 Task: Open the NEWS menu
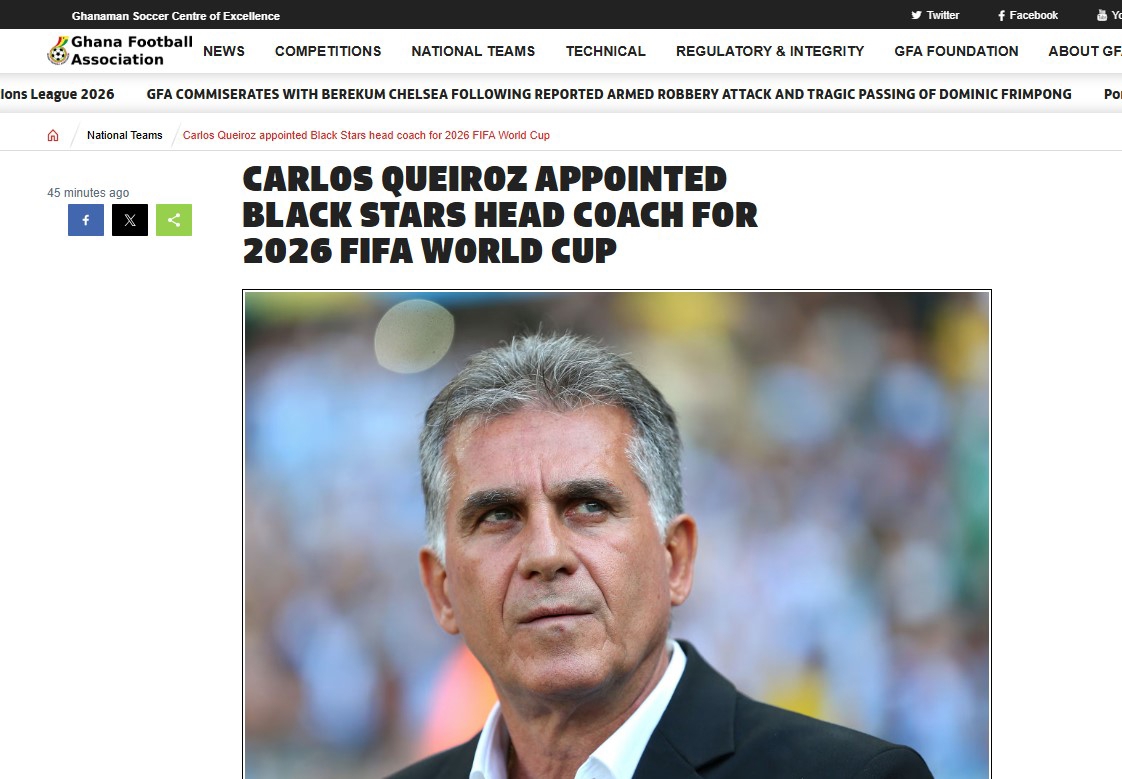(x=224, y=51)
